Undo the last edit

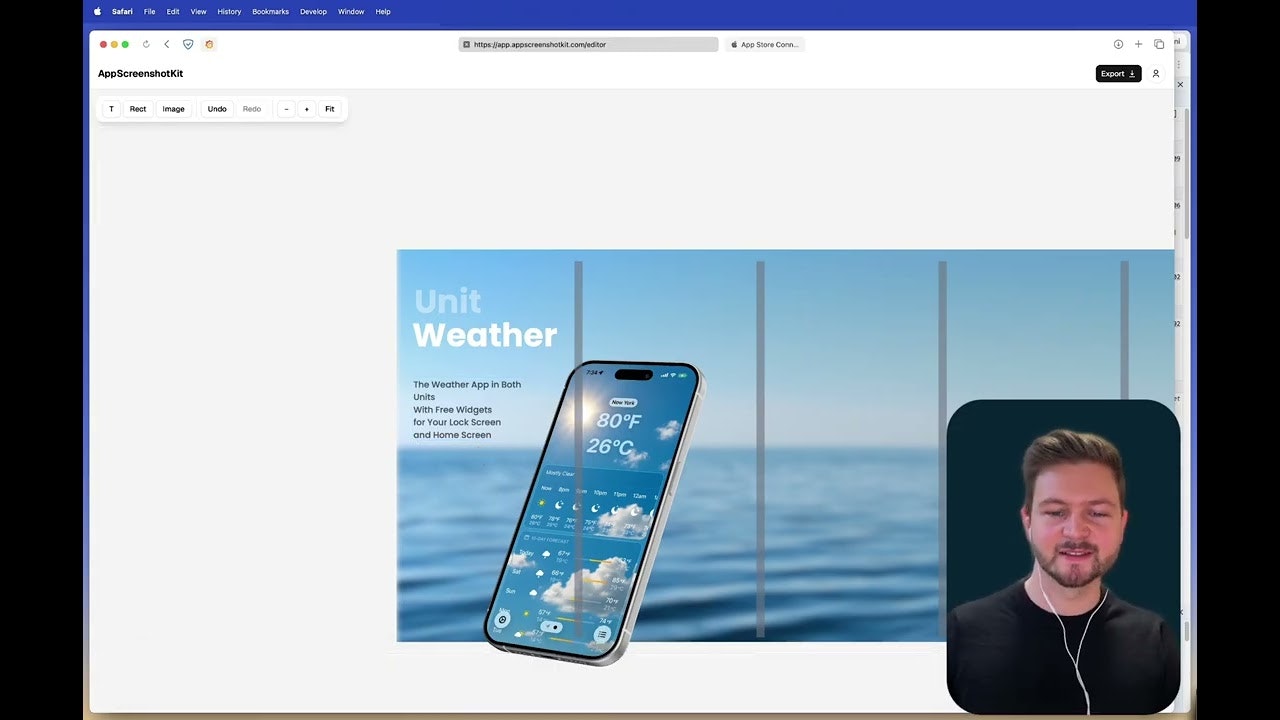[x=217, y=108]
